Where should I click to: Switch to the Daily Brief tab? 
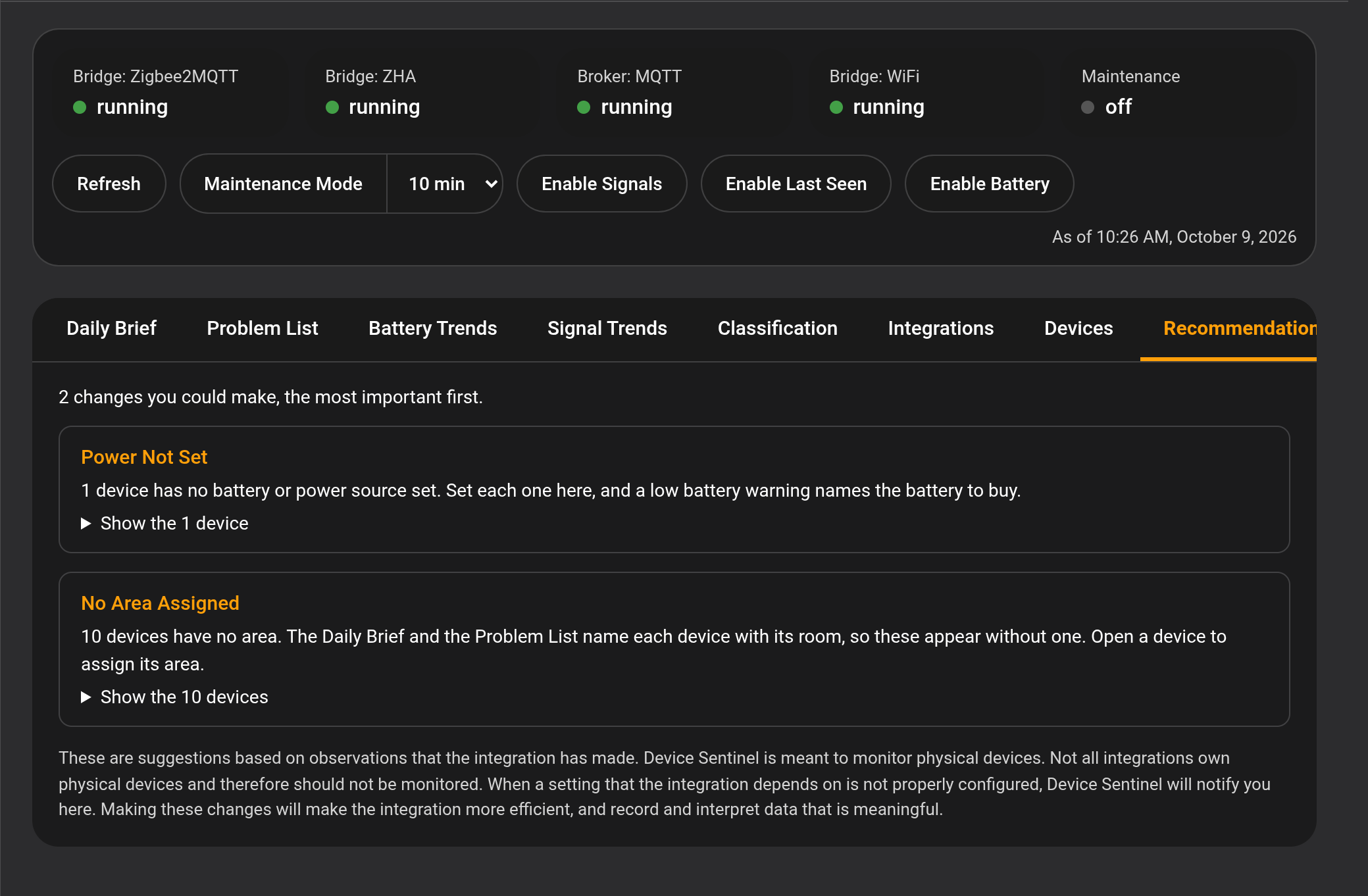point(111,328)
